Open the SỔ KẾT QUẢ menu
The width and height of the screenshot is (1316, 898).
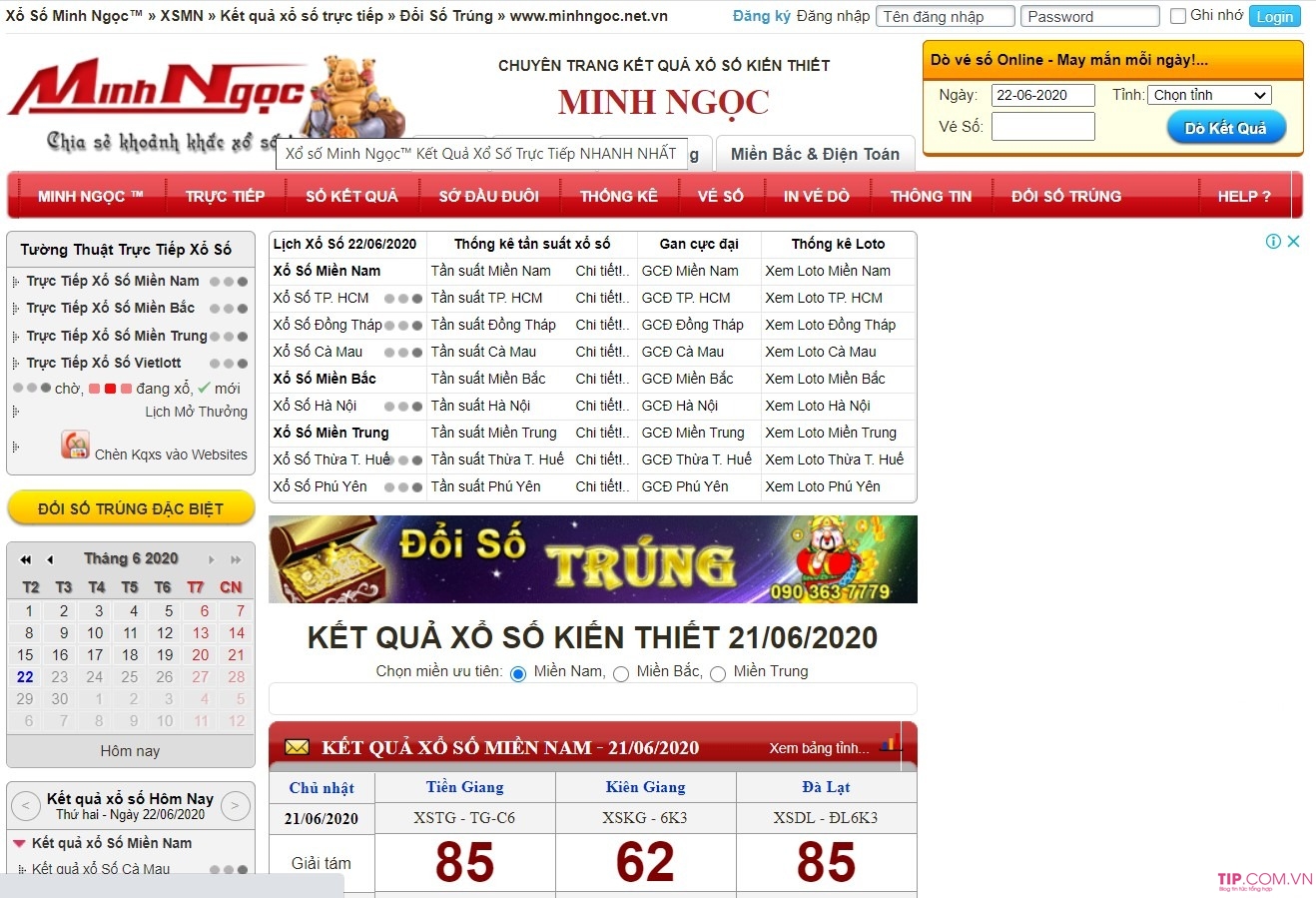click(351, 196)
